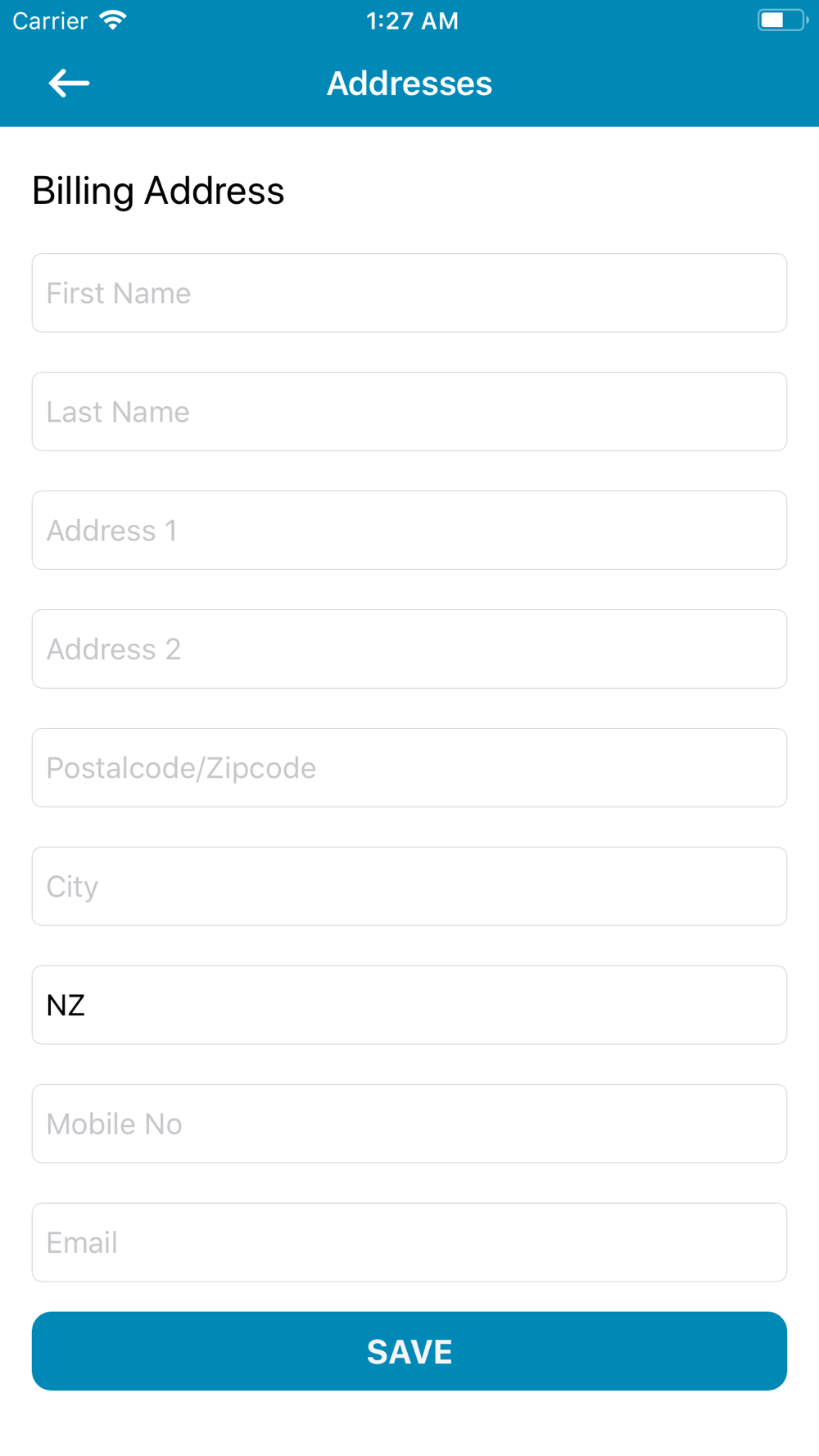Tap the back arrow in header
The width and height of the screenshot is (819, 1456).
pyautogui.click(x=69, y=84)
